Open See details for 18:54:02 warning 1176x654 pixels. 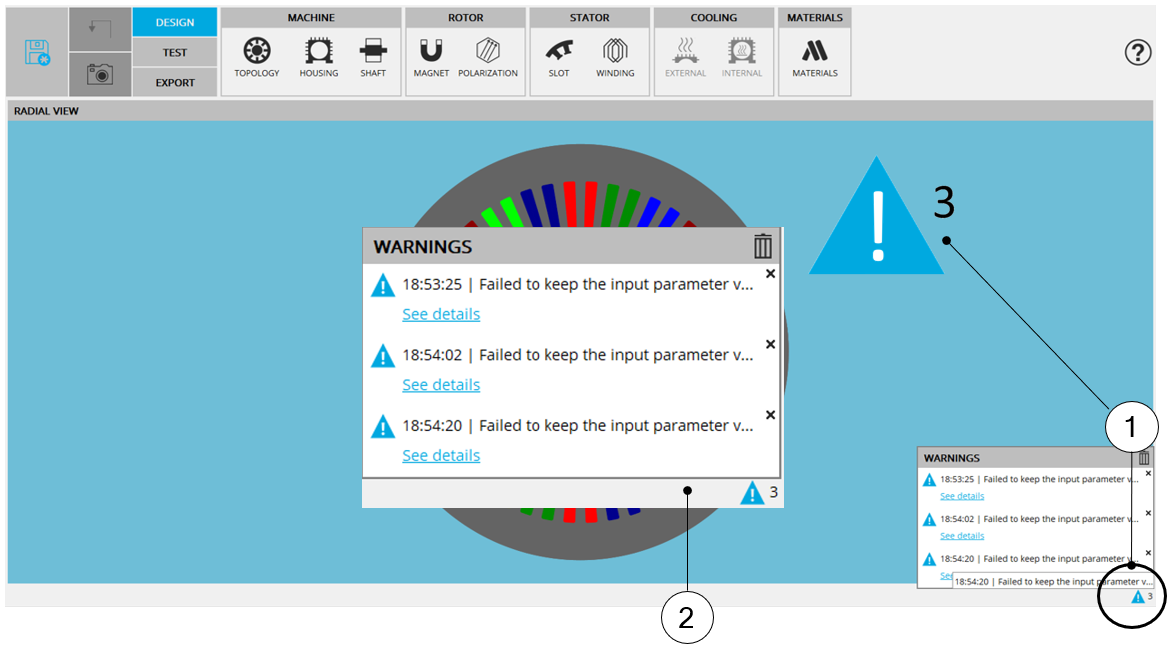point(441,385)
